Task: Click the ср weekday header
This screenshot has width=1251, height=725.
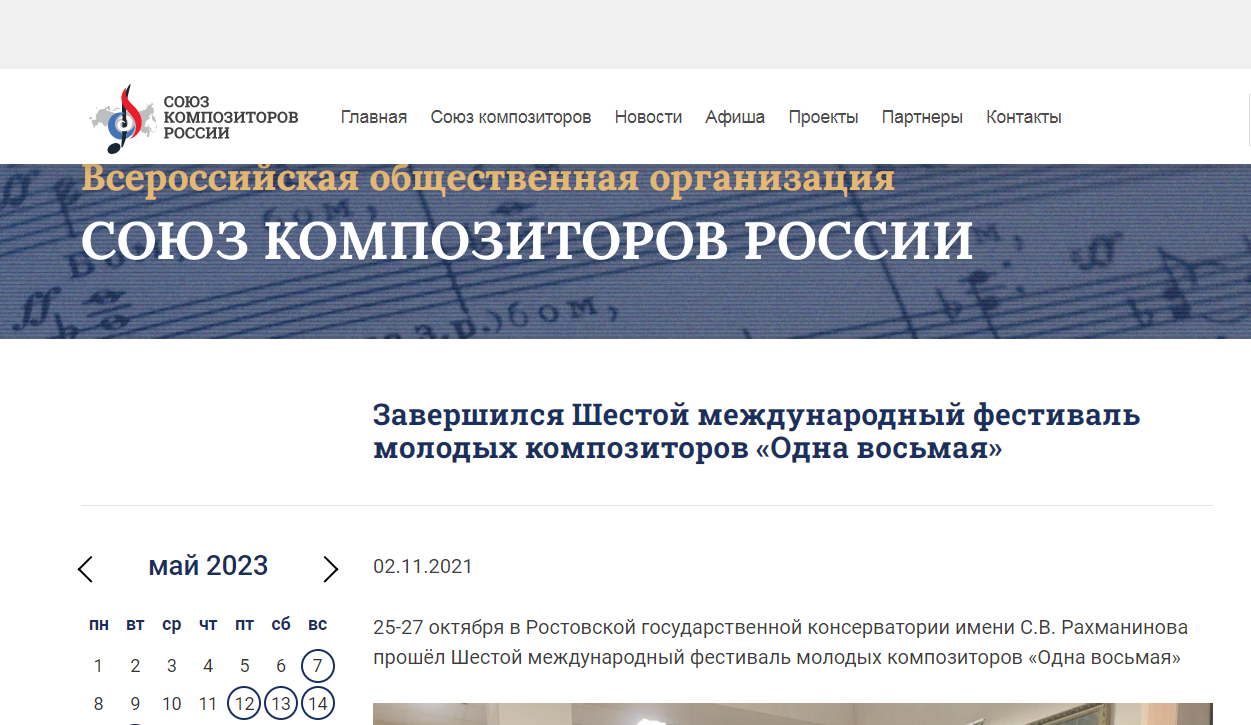Action: click(x=171, y=625)
